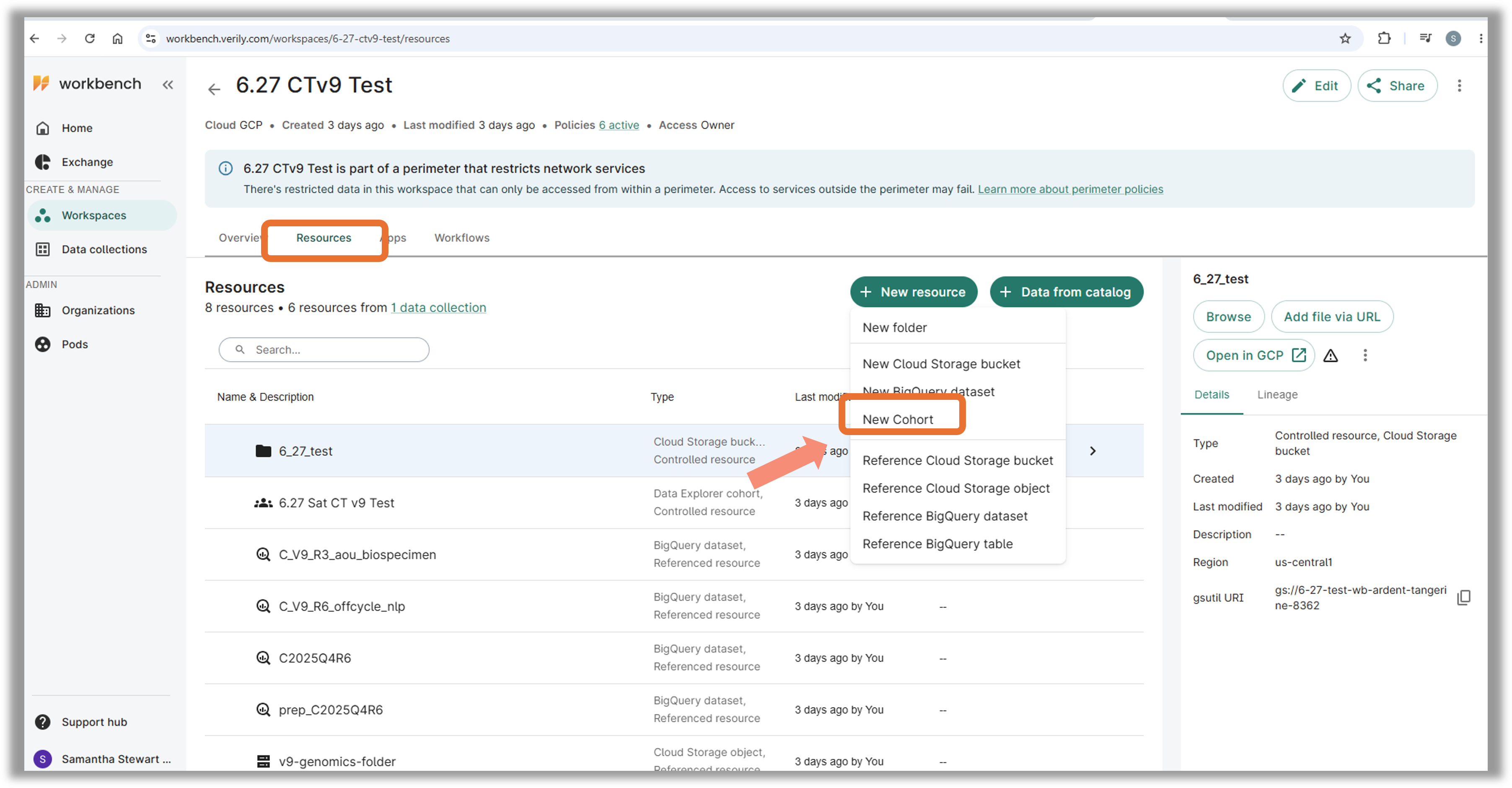Go back using the arrow beside 6.27 CTv9 Test
This screenshot has height=788, width=1512.
(x=214, y=89)
